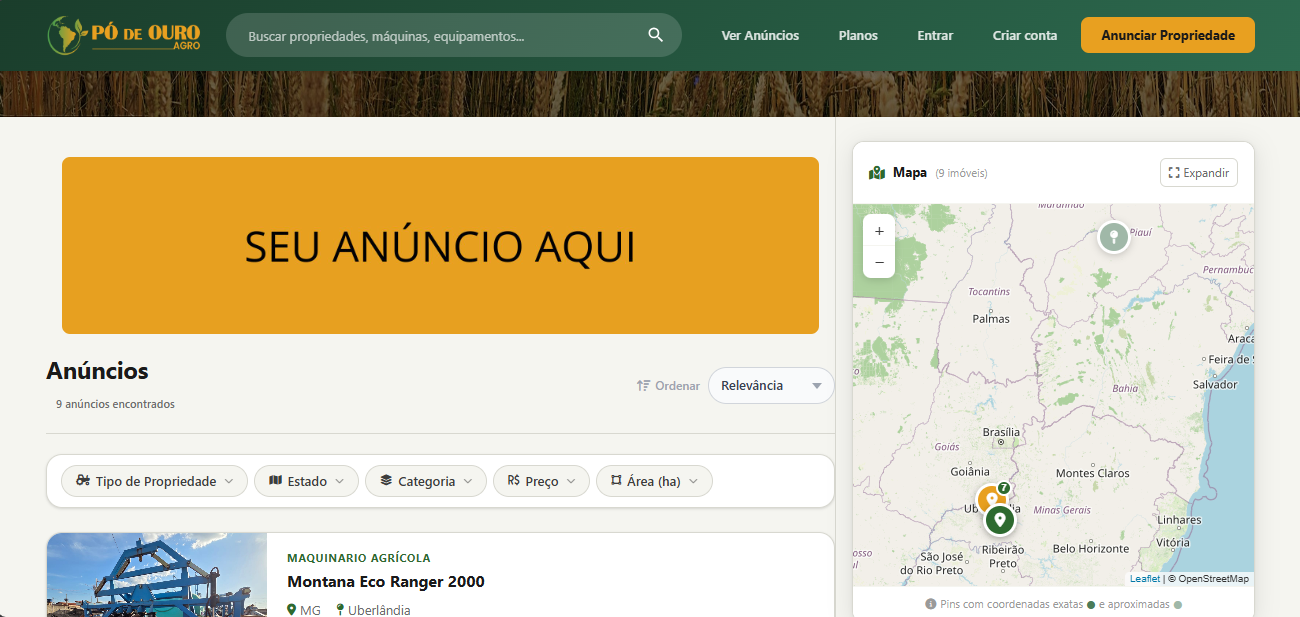Screen dimensions: 1300x617
Task: Click the '9 anúncios encontrados' text
Action: pos(115,404)
